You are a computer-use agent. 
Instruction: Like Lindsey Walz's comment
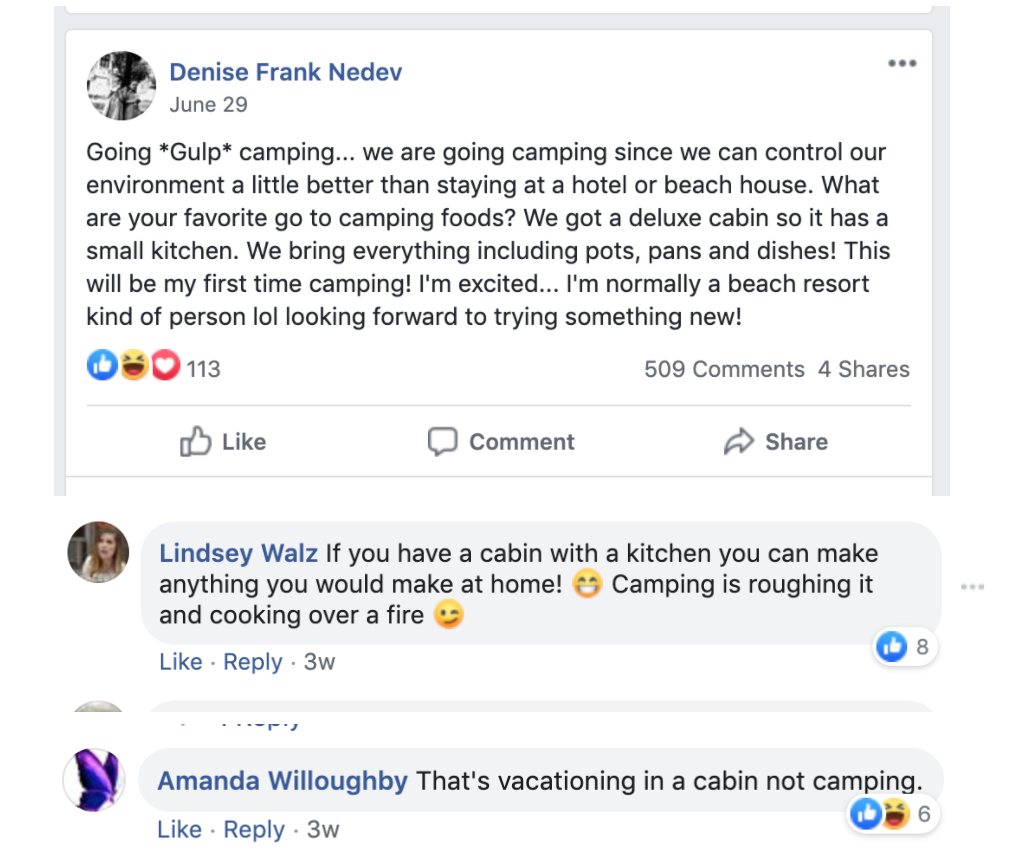pos(180,662)
